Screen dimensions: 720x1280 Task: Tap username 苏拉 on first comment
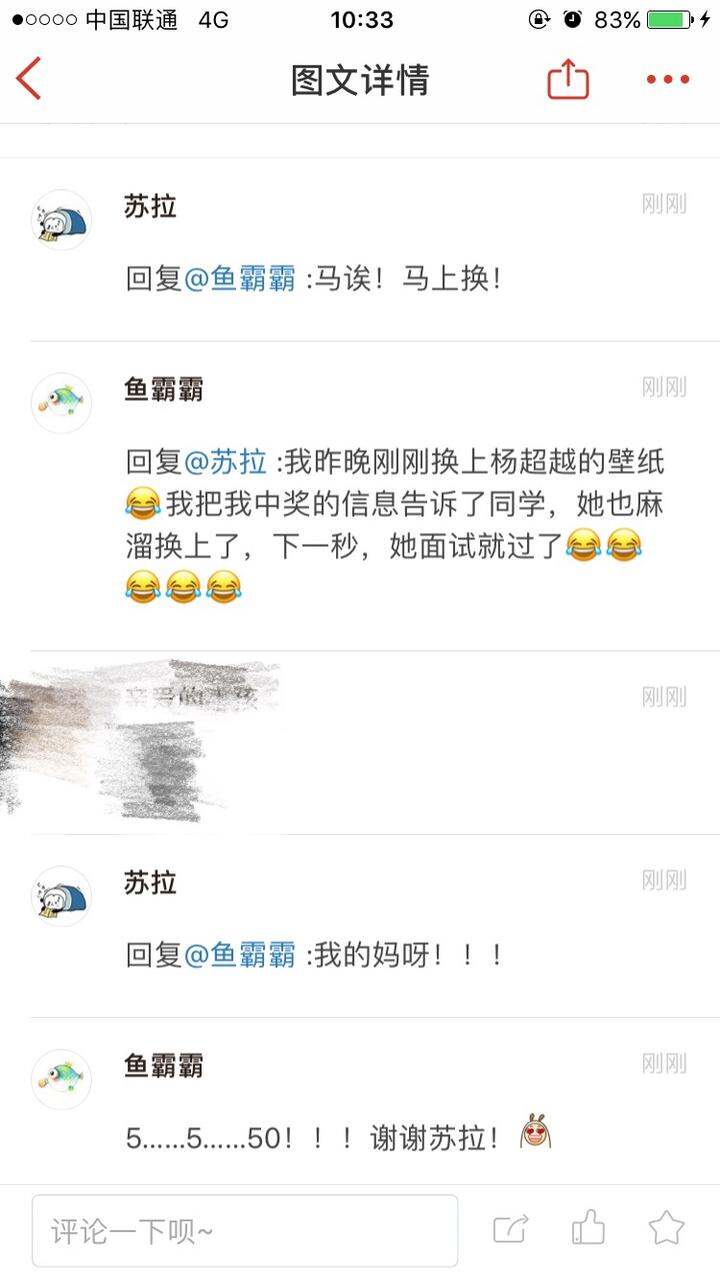click(150, 207)
